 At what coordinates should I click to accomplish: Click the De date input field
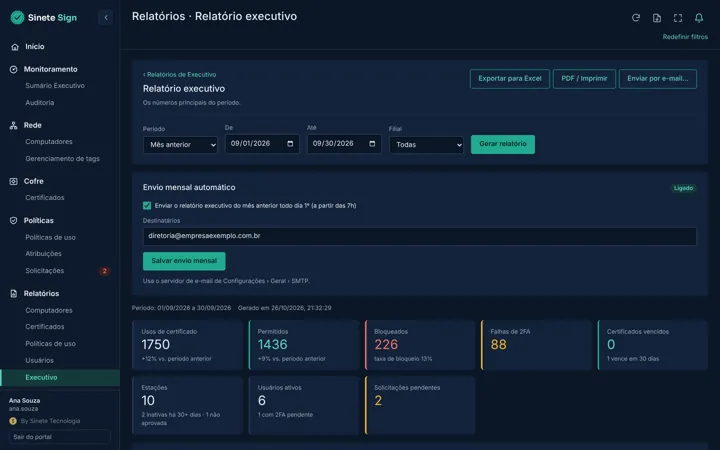[x=262, y=144]
